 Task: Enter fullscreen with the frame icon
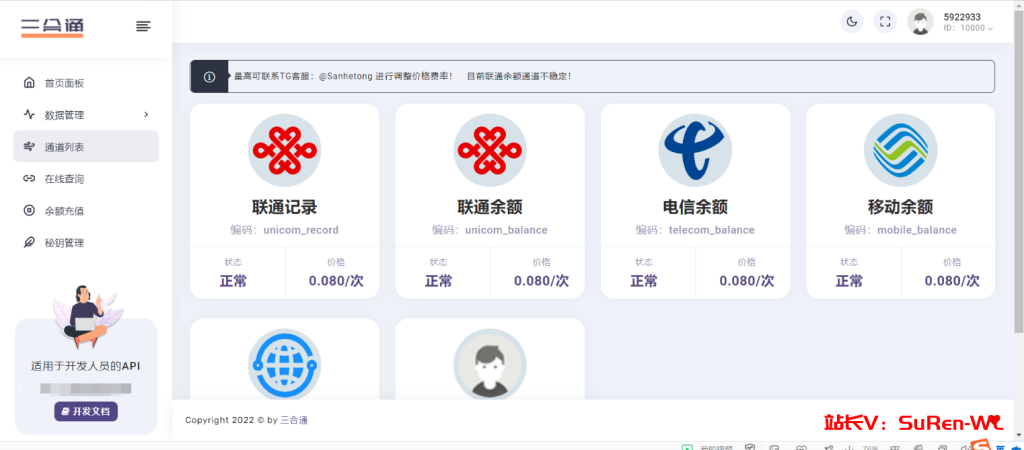[885, 22]
